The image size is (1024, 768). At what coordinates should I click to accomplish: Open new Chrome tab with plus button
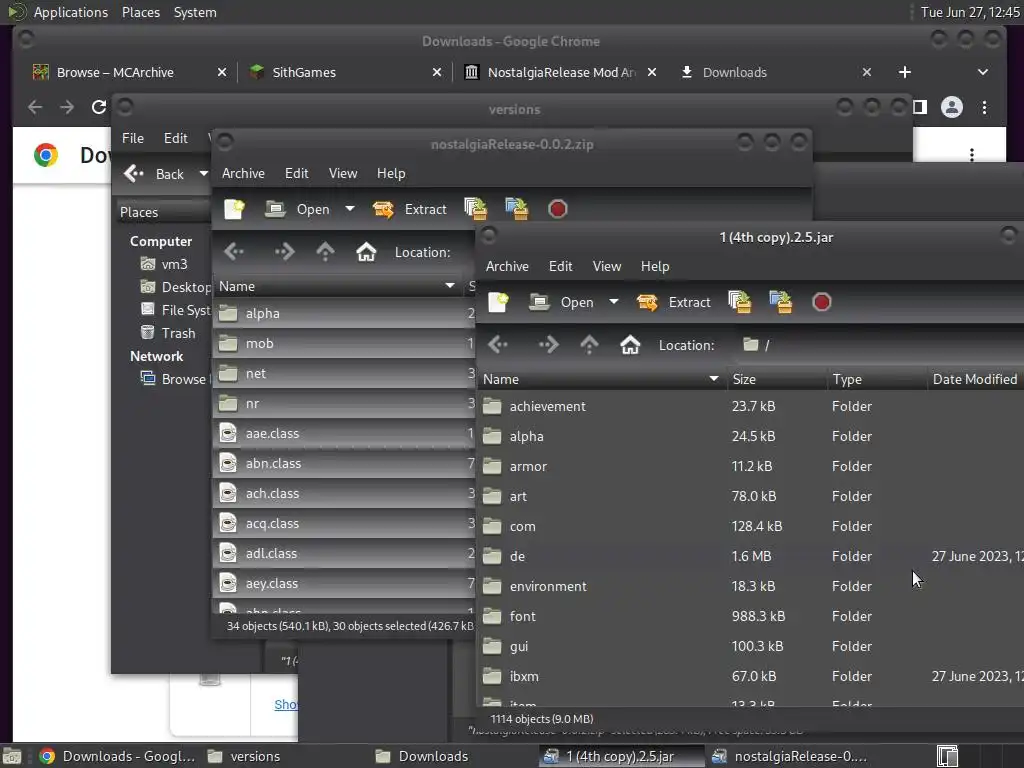(904, 72)
